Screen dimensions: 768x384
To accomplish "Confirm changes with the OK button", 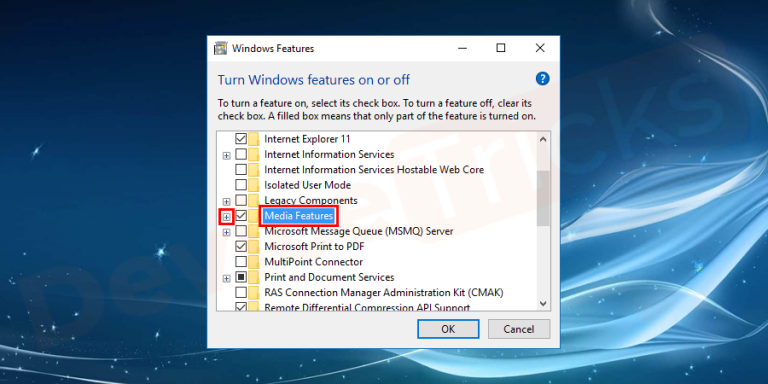I will 448,329.
